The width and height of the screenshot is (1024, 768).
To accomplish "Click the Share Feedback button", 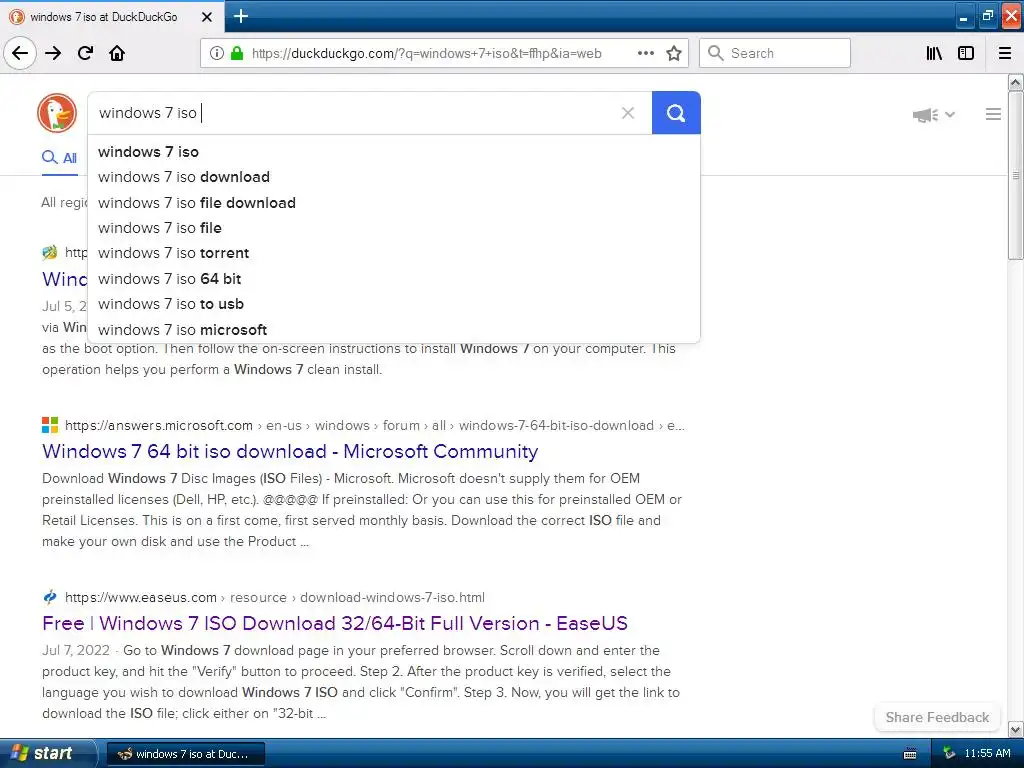I will click(x=937, y=717).
